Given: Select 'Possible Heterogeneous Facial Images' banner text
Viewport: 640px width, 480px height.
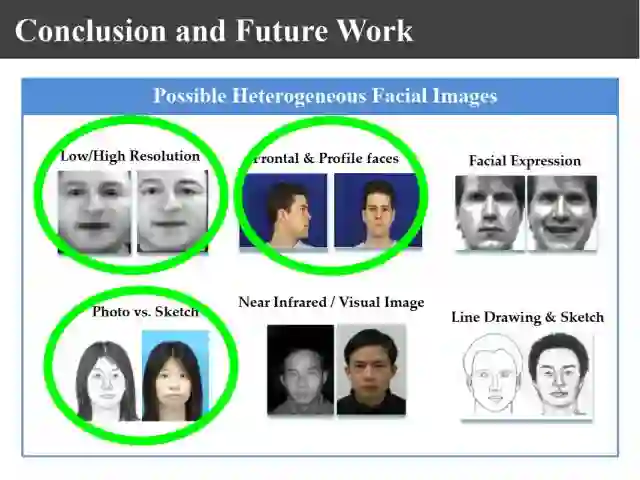Looking at the screenshot, I should pyautogui.click(x=325, y=96).
